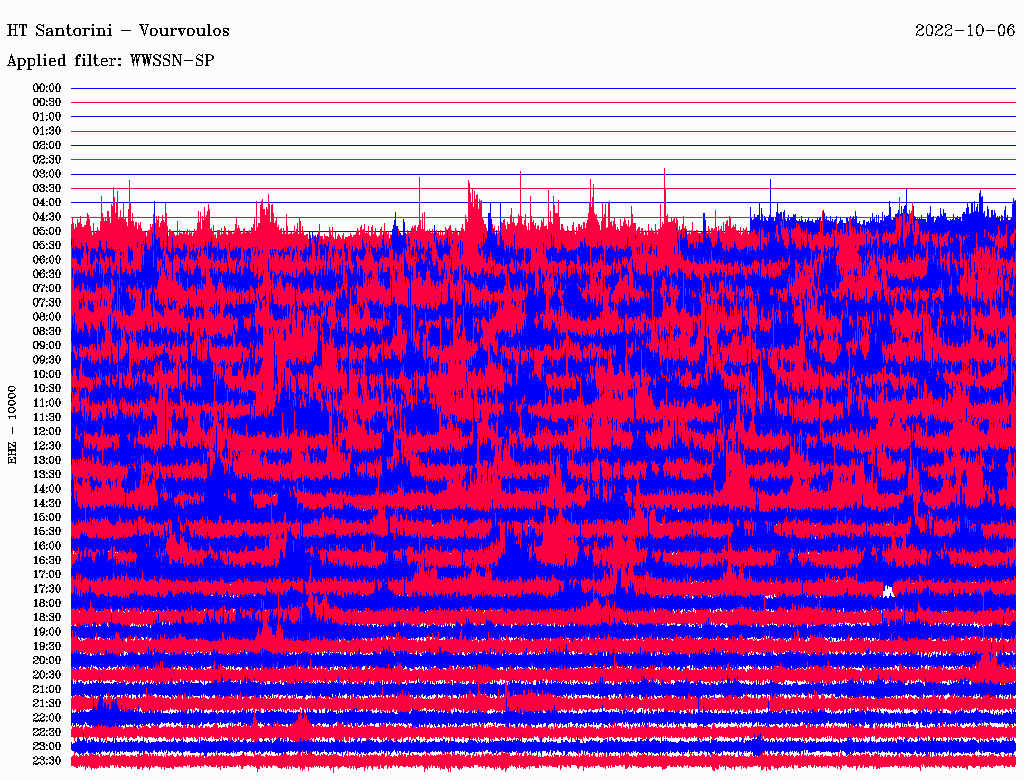The image size is (1024, 780).
Task: Click the 2022-10-06 date text
Action: click(x=964, y=30)
